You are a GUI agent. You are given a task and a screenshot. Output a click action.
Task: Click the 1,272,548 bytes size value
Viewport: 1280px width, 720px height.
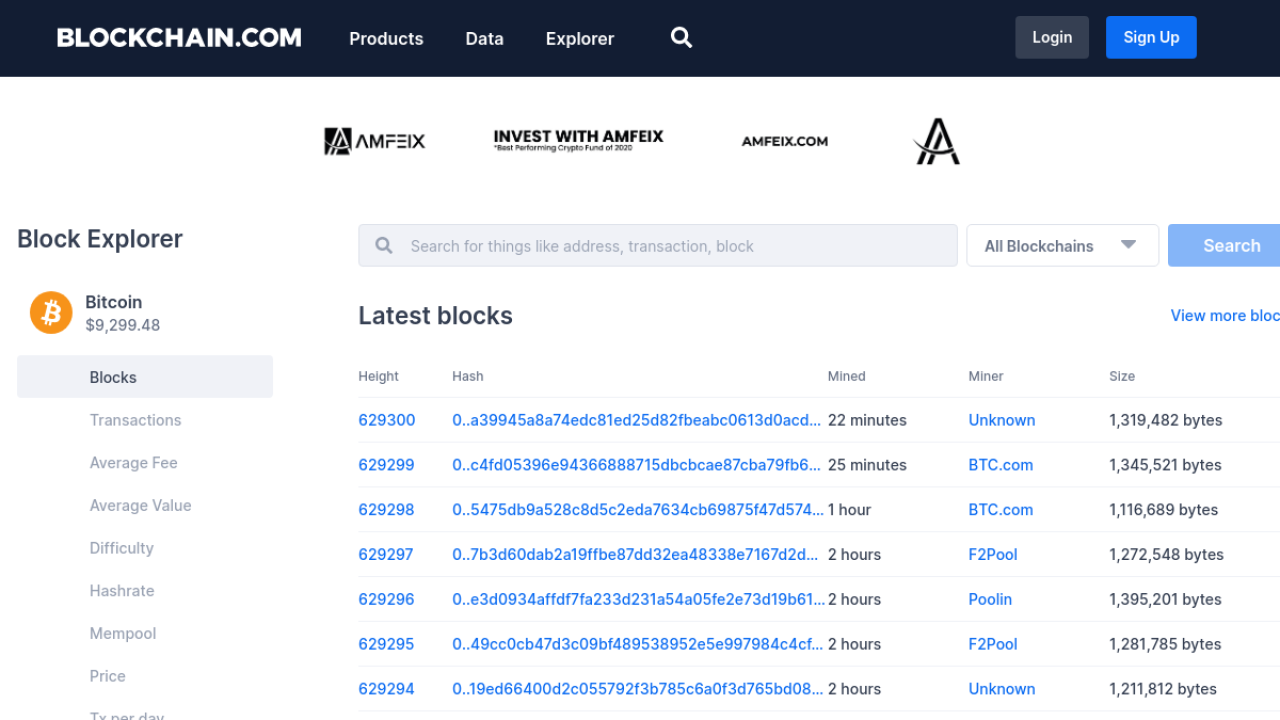pyautogui.click(x=1167, y=555)
